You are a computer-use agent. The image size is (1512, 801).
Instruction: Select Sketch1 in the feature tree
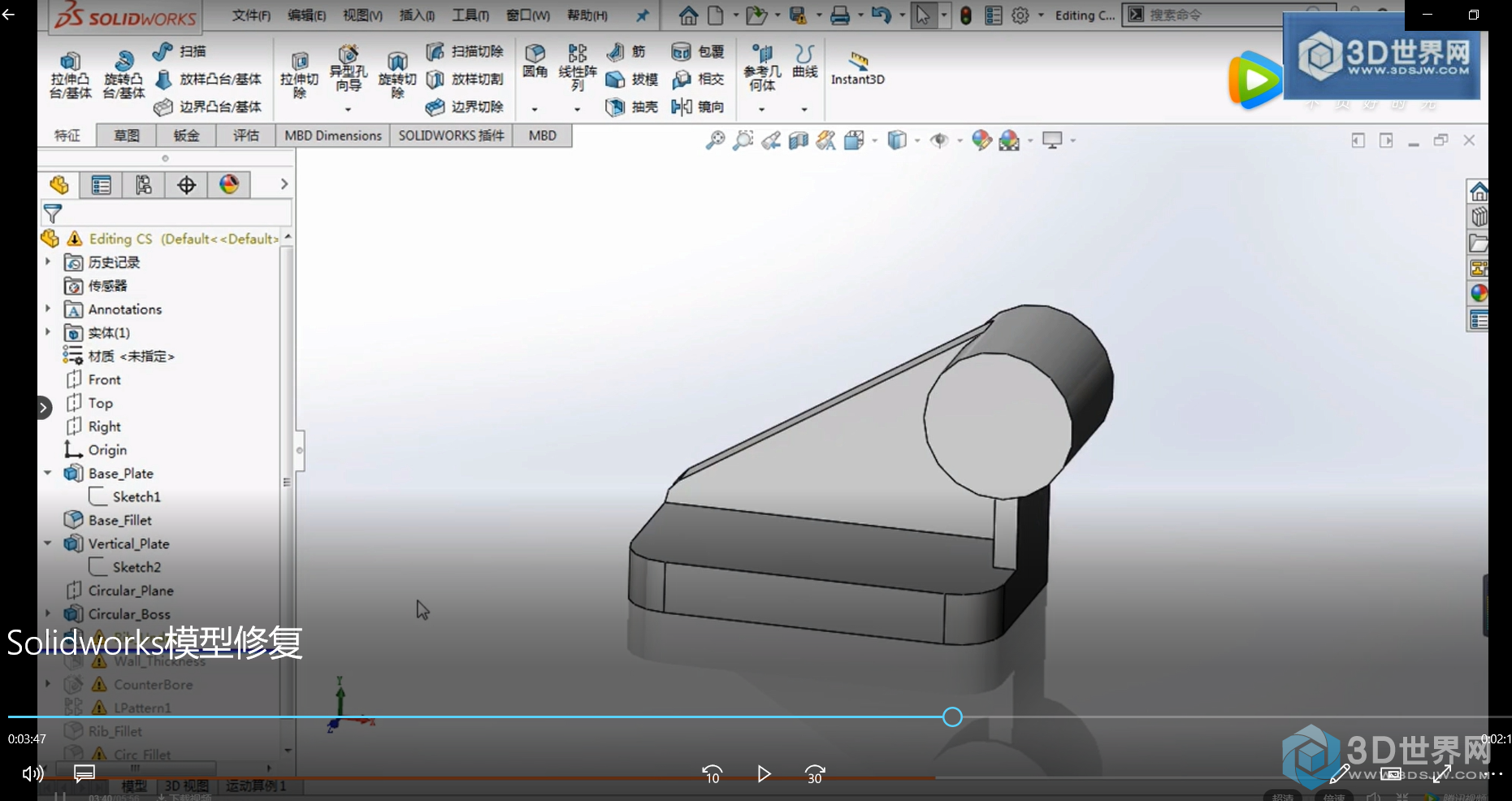click(124, 496)
